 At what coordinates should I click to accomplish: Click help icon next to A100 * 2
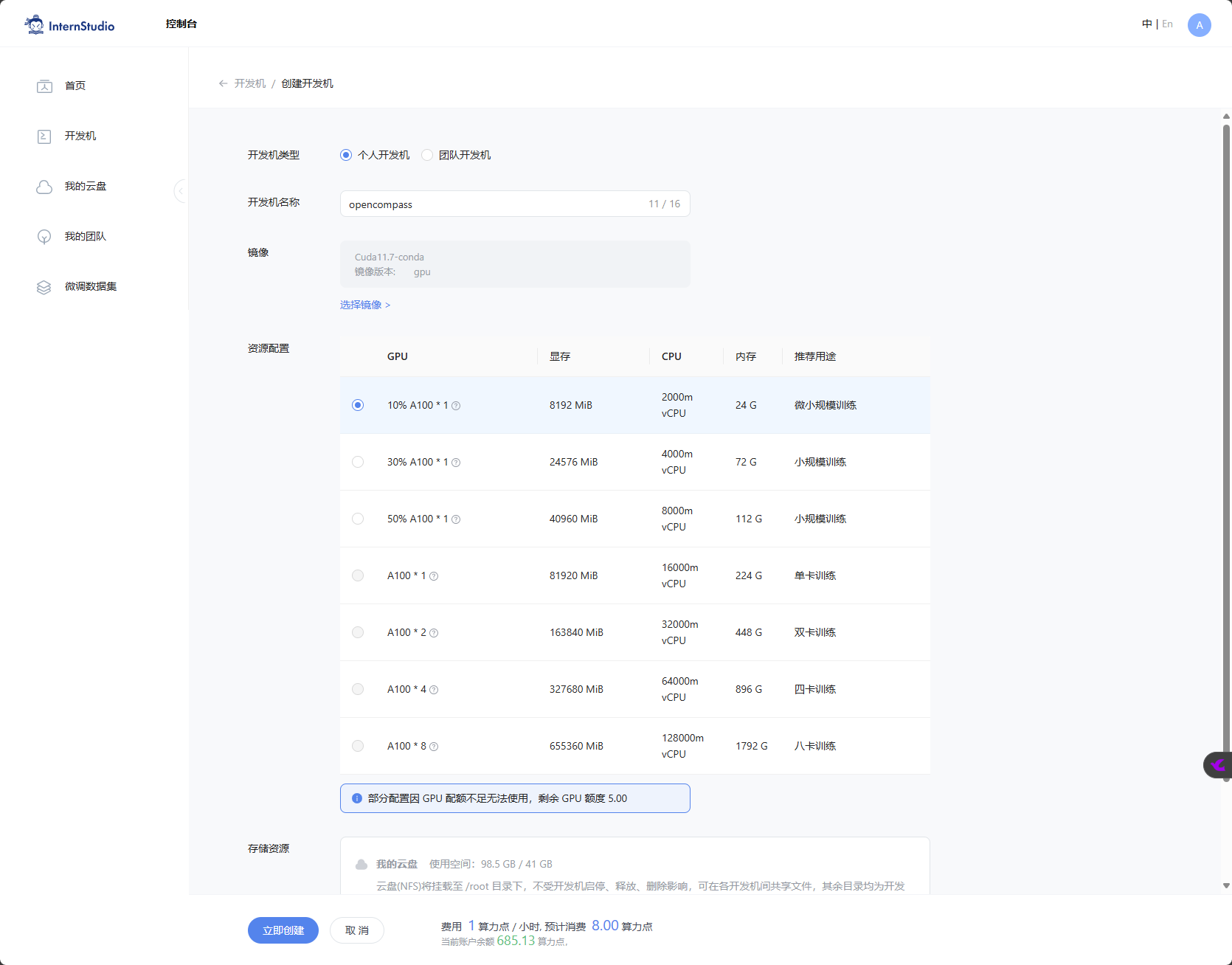point(434,633)
